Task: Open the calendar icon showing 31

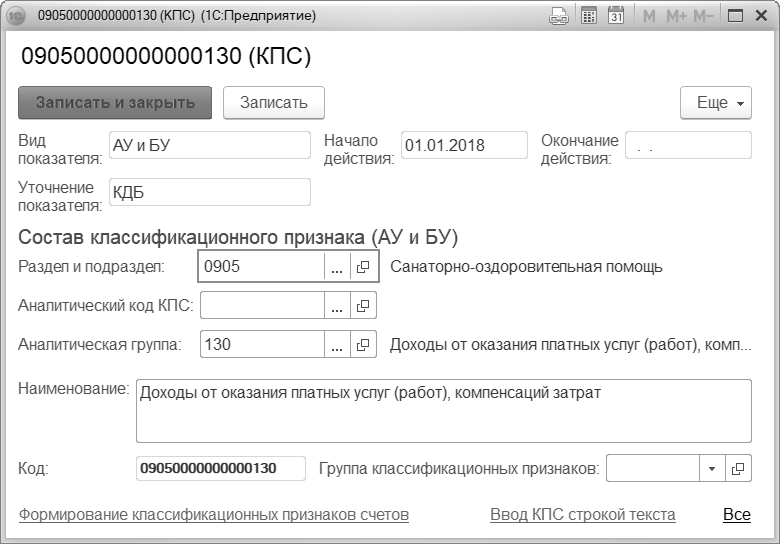Action: tap(616, 16)
